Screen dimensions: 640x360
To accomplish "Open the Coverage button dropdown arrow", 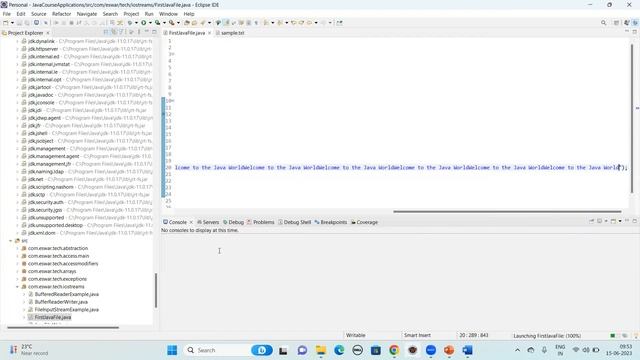I will (x=164, y=23).
